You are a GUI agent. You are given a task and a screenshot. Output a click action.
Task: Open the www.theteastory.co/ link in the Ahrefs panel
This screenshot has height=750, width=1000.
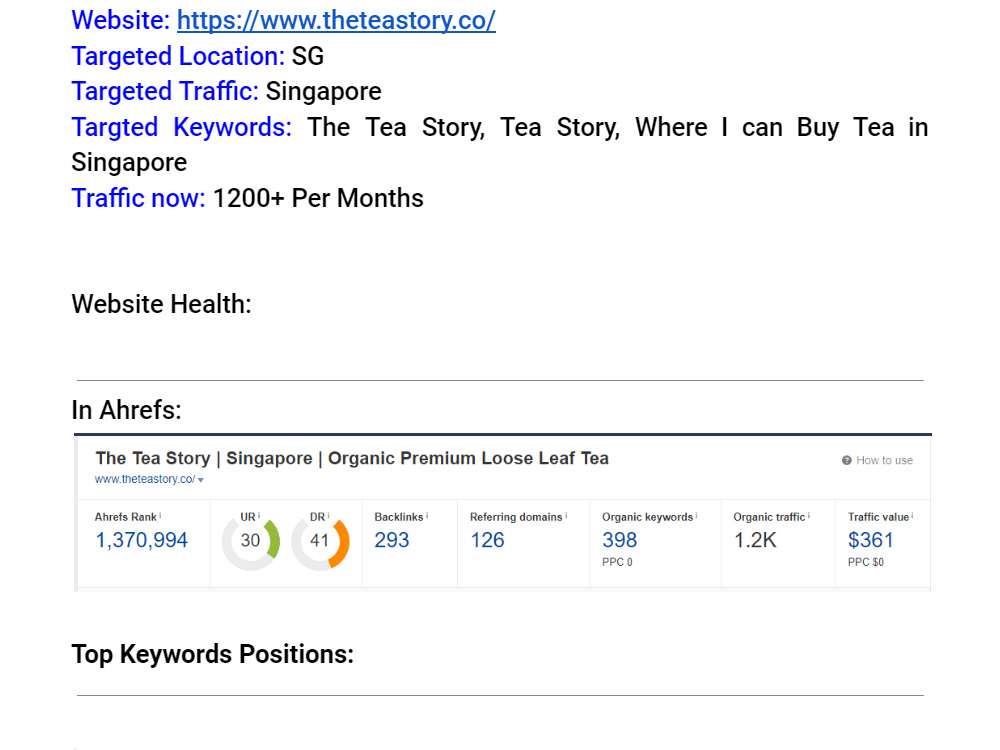(x=145, y=480)
